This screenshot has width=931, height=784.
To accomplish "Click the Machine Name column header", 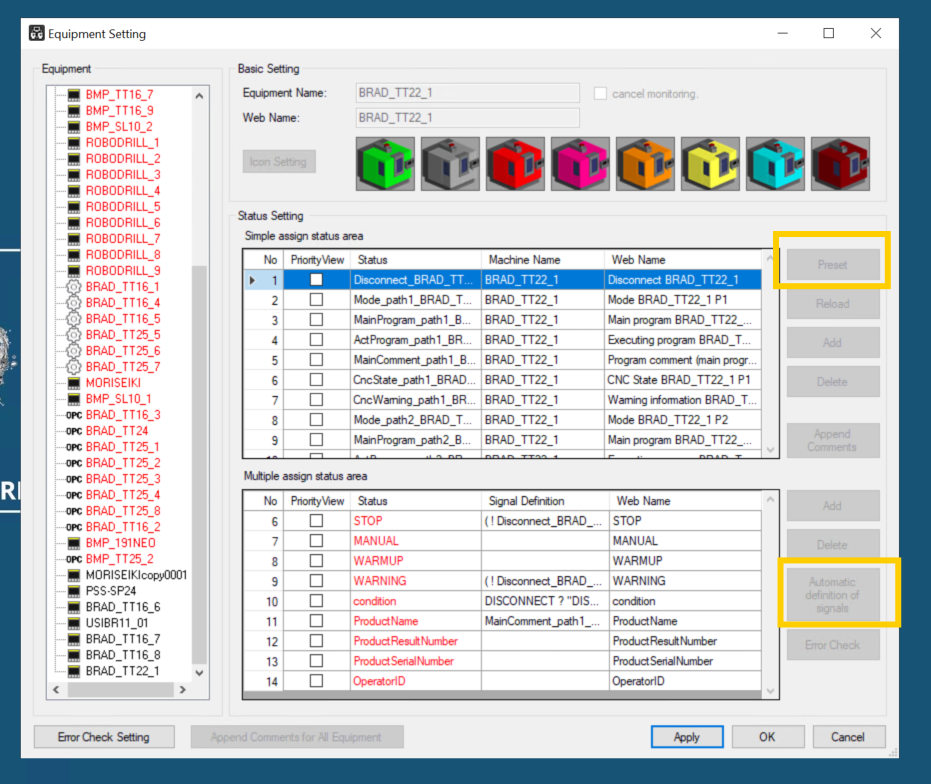I will [543, 260].
